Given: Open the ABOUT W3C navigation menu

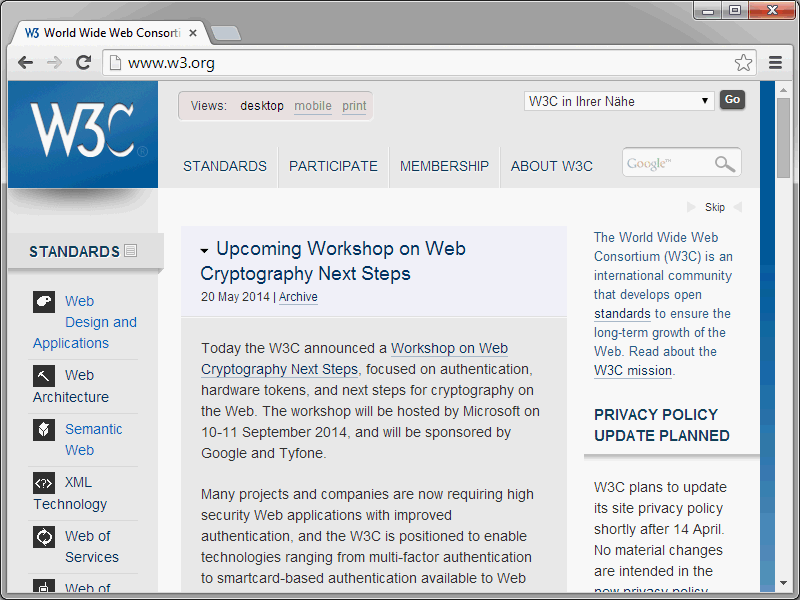Looking at the screenshot, I should click(552, 166).
